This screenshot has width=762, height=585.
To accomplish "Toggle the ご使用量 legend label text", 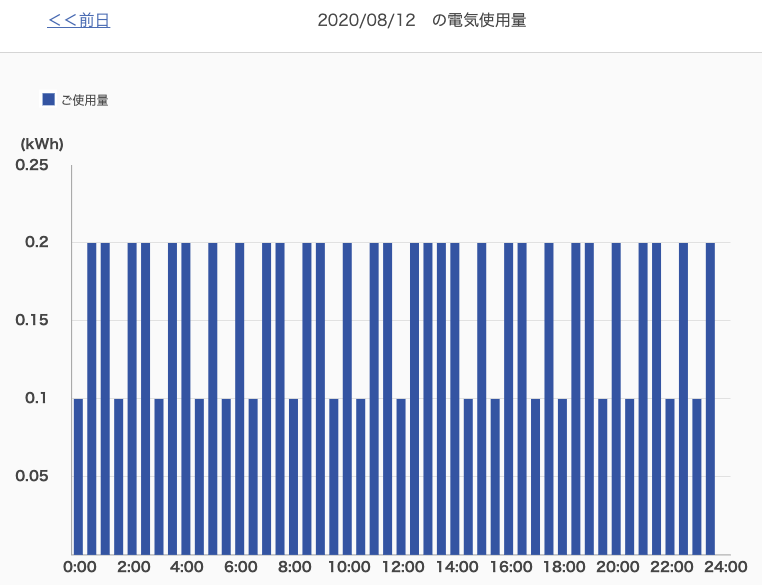I will click(85, 100).
